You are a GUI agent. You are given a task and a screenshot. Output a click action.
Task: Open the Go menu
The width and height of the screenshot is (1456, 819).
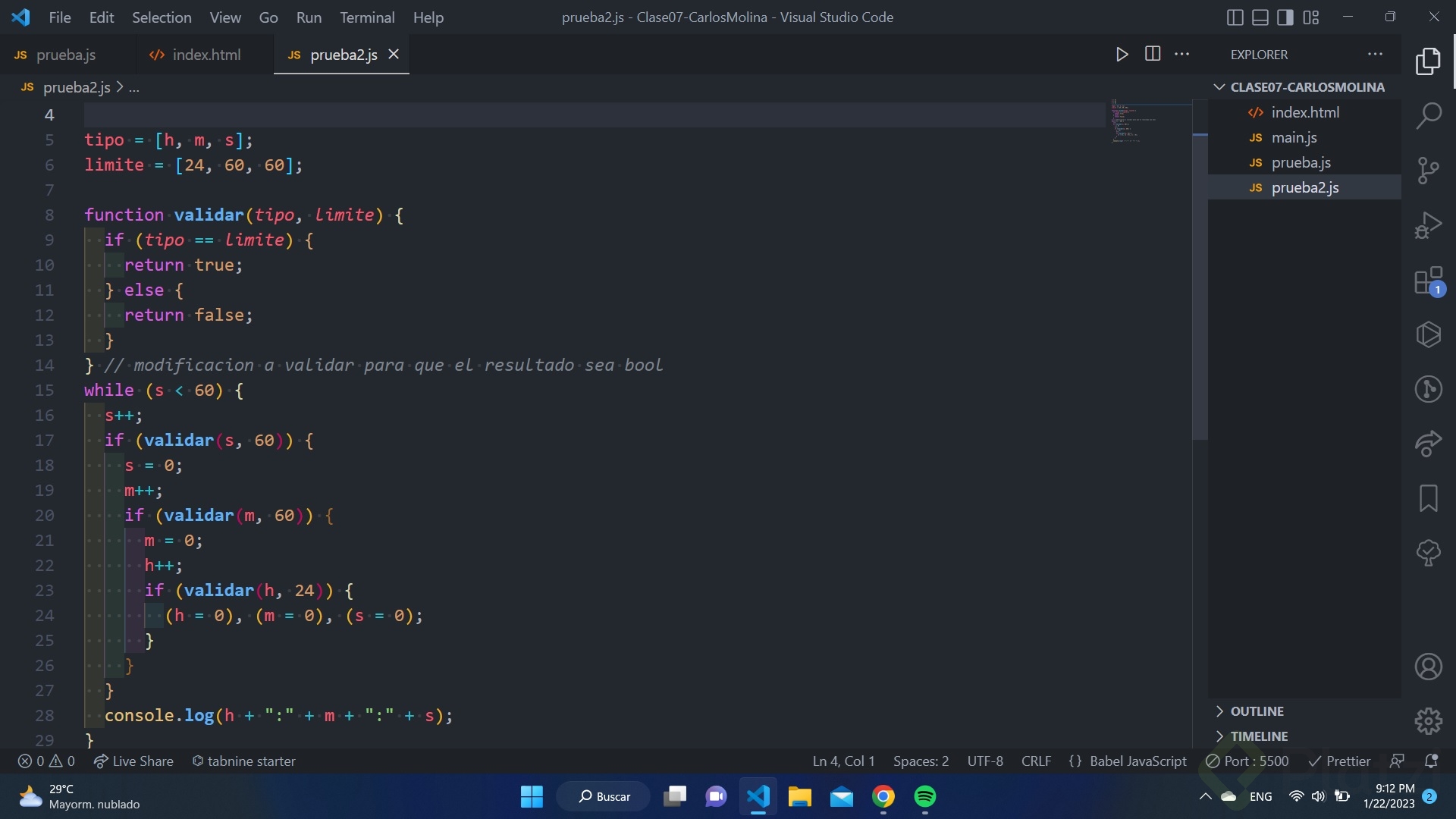[268, 17]
